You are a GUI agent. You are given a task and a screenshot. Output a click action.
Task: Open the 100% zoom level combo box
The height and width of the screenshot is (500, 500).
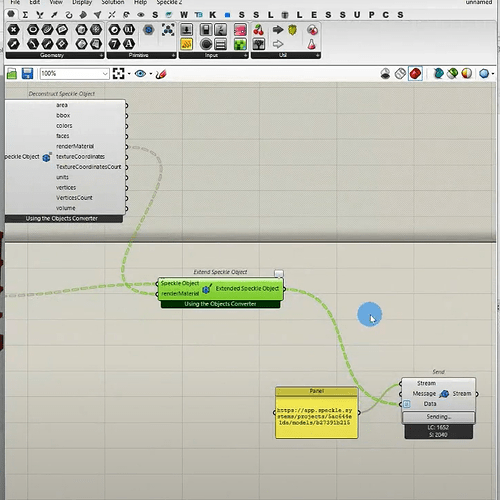(x=75, y=74)
